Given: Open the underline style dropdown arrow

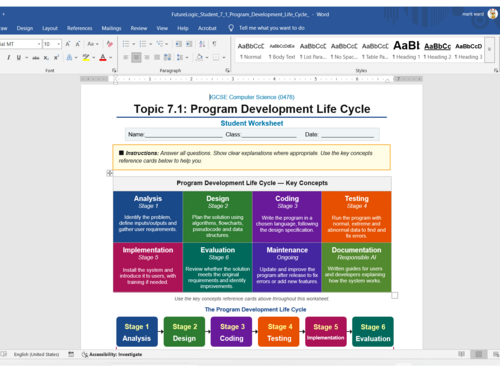Looking at the screenshot, I should (x=26, y=58).
